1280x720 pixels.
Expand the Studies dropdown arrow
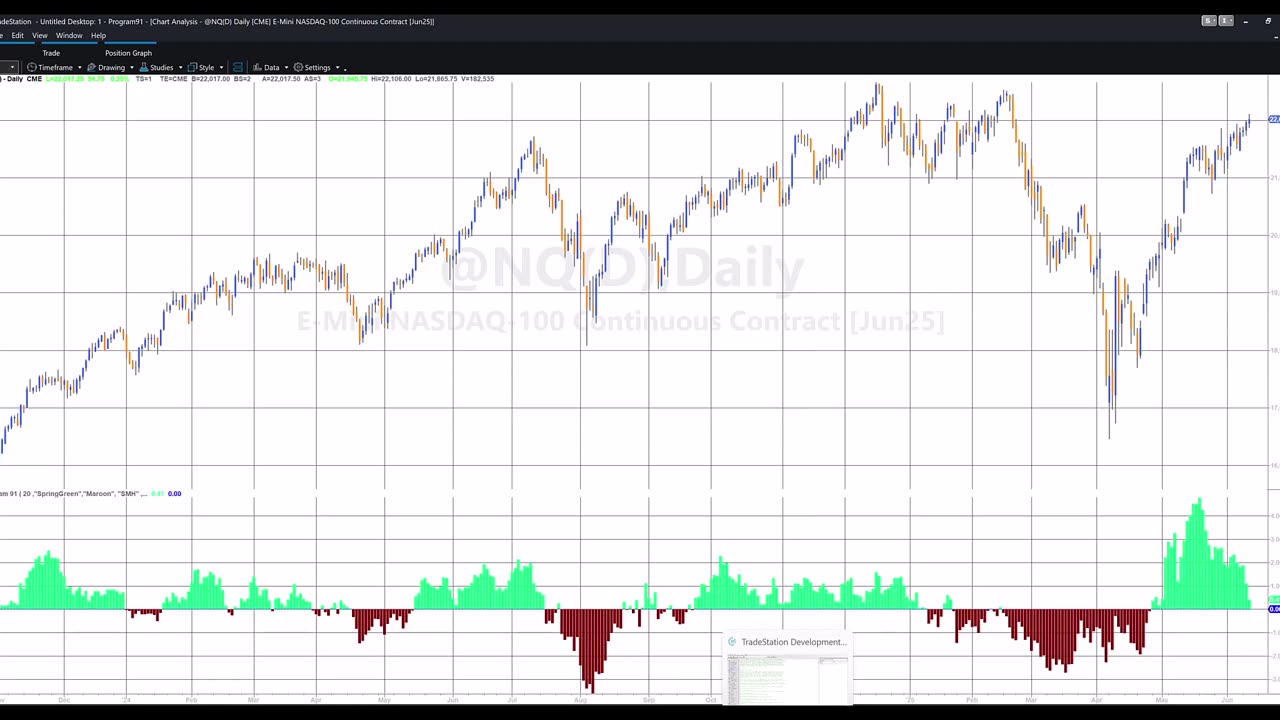tap(180, 68)
